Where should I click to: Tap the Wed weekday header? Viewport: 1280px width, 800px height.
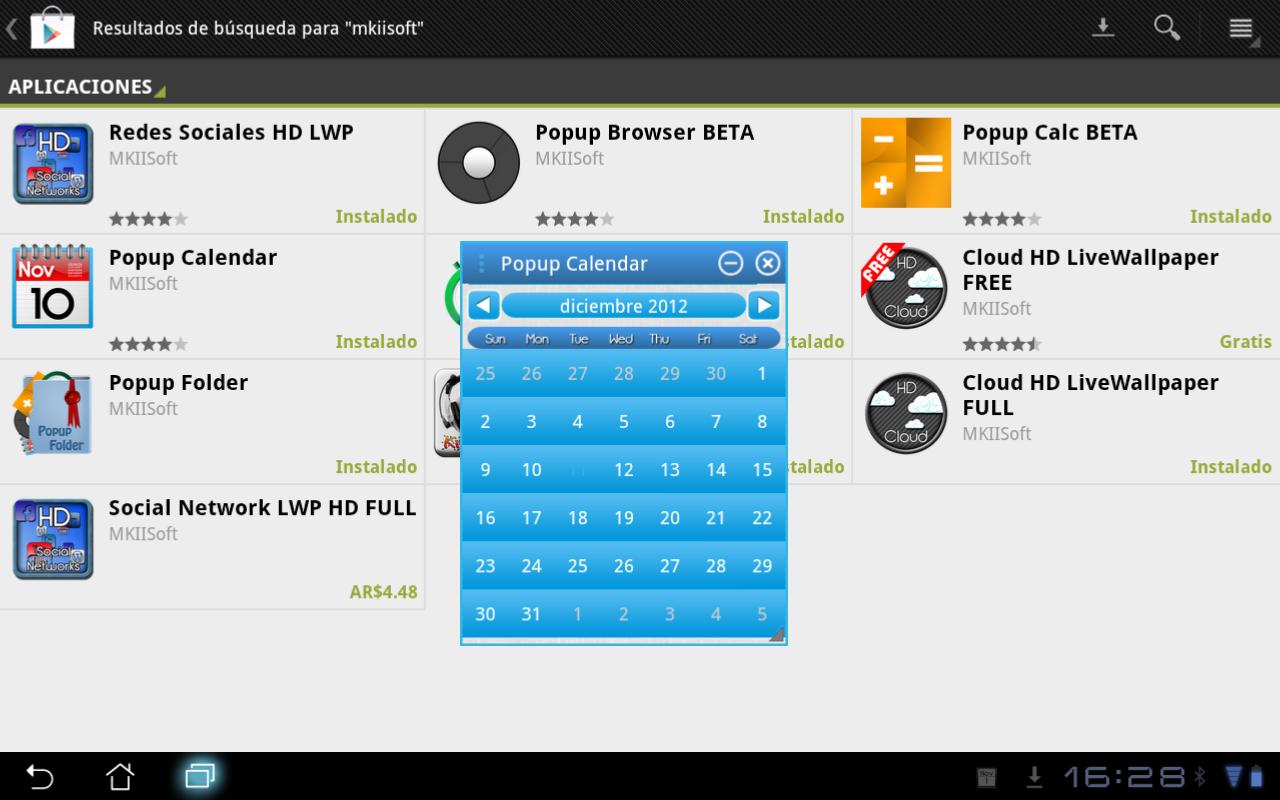click(x=621, y=339)
